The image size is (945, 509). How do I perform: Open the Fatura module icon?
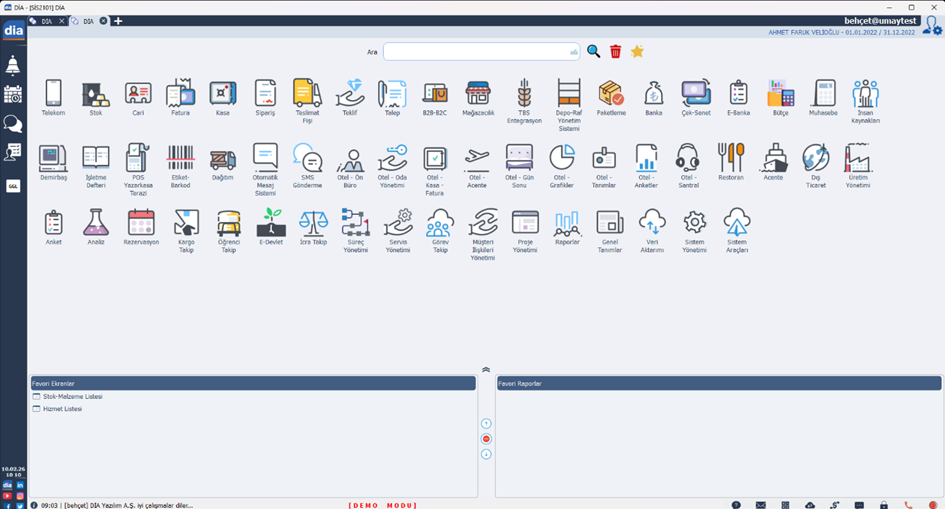180,95
